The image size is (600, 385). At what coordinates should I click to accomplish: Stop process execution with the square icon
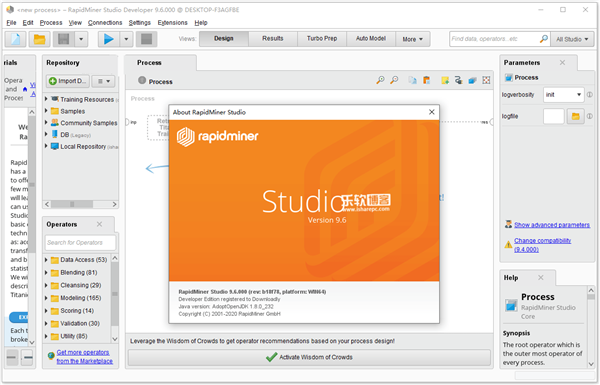(147, 39)
